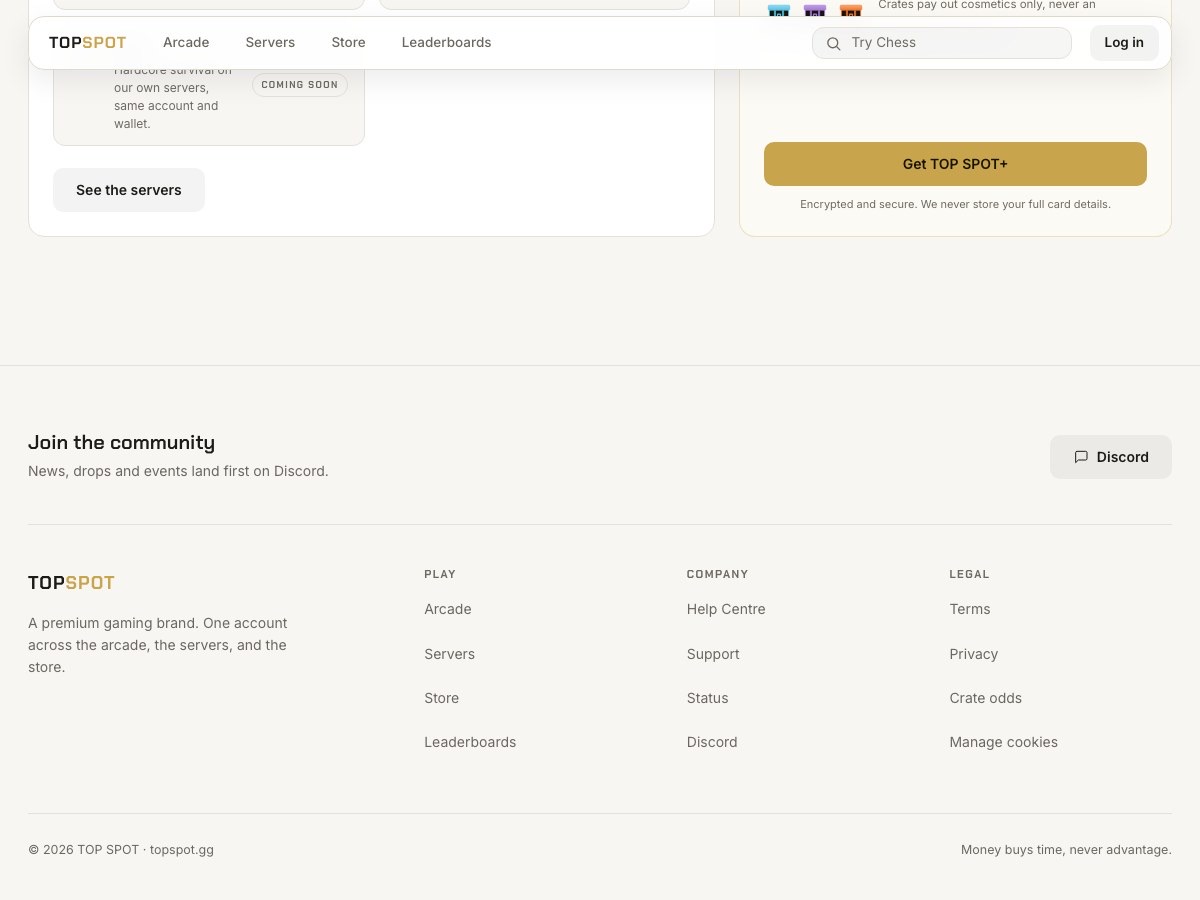Open footer Store link

[x=441, y=698]
